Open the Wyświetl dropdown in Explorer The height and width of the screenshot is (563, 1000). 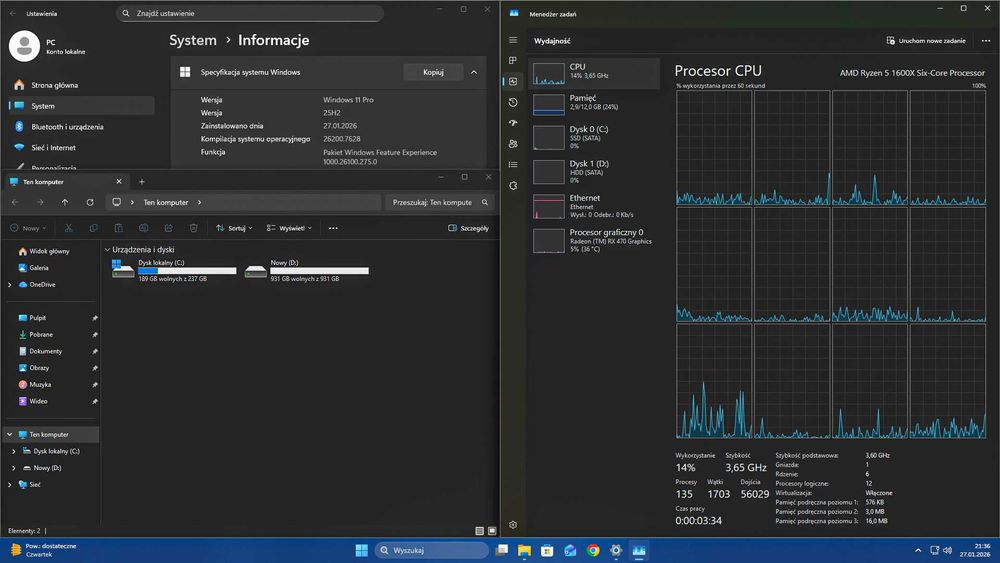290,228
